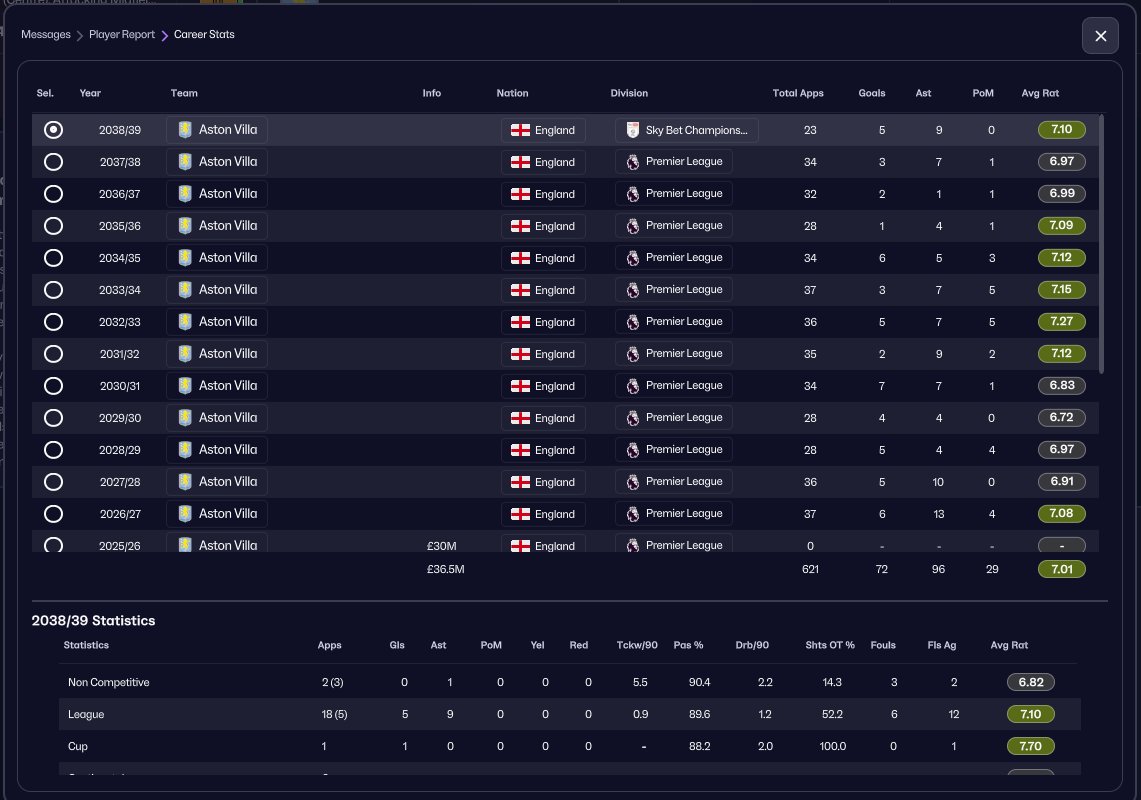Click Aston Villa crest in 2032/33 row
Screen dimensions: 1141x800
click(x=185, y=322)
